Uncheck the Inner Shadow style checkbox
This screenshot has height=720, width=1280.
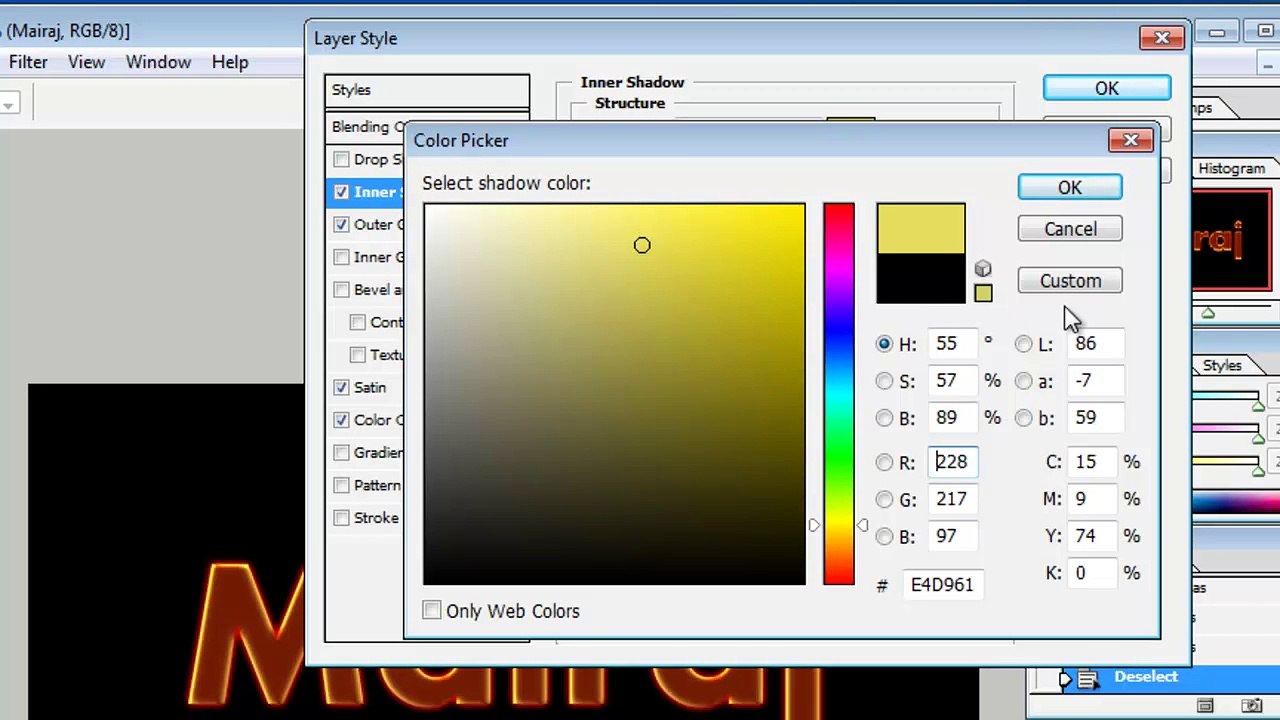click(342, 192)
